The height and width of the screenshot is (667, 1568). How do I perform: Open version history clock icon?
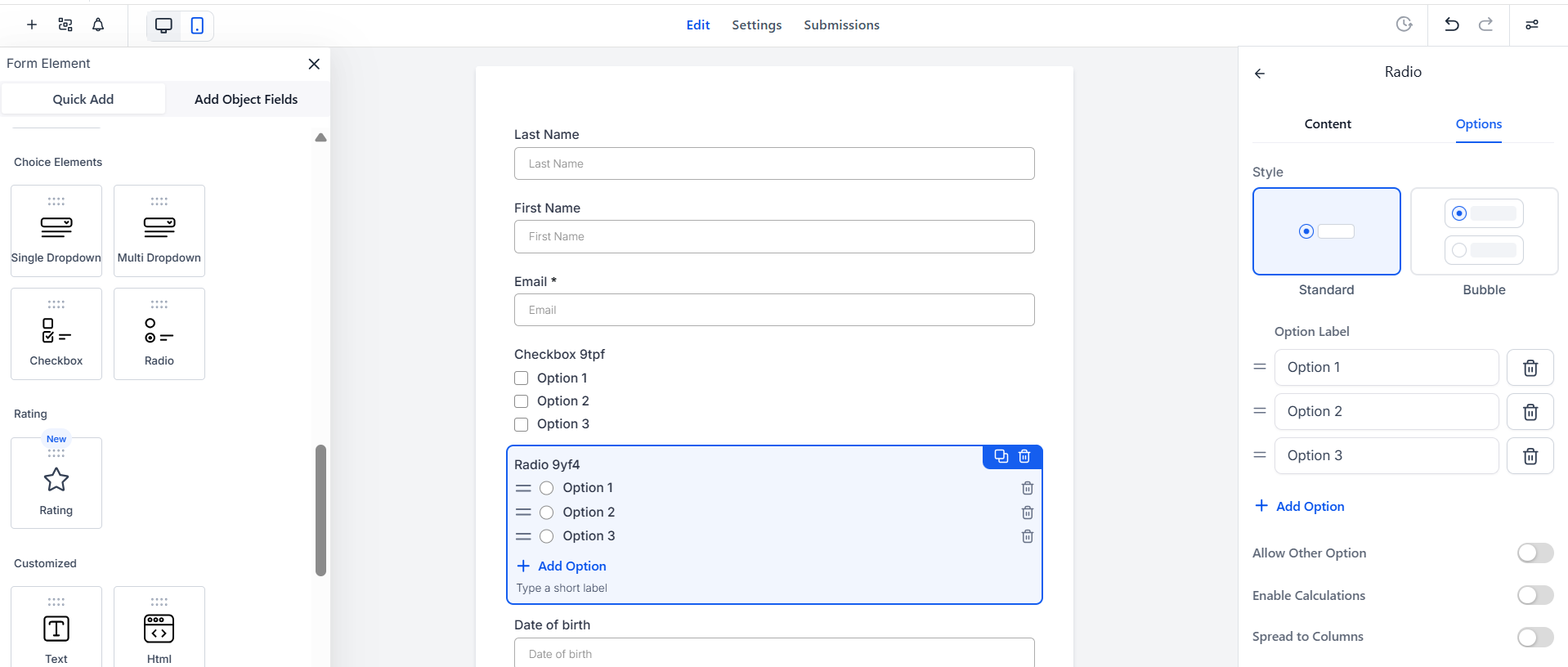tap(1404, 25)
